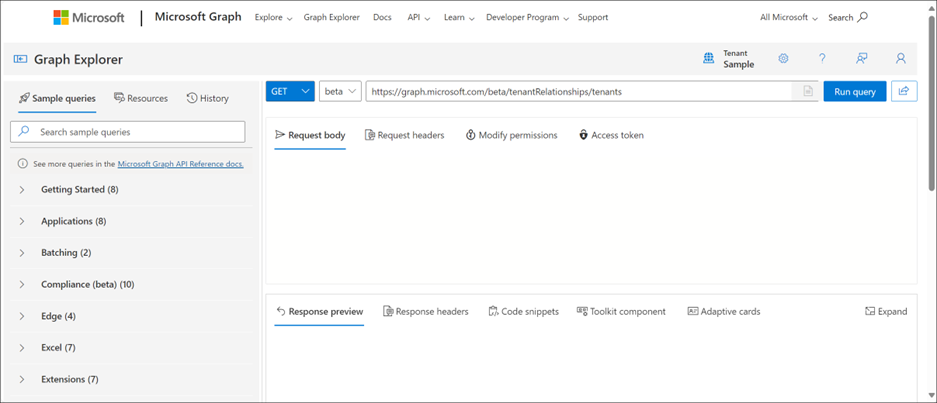Select the Code snippets tab
This screenshot has height=403, width=937.
[x=523, y=312]
